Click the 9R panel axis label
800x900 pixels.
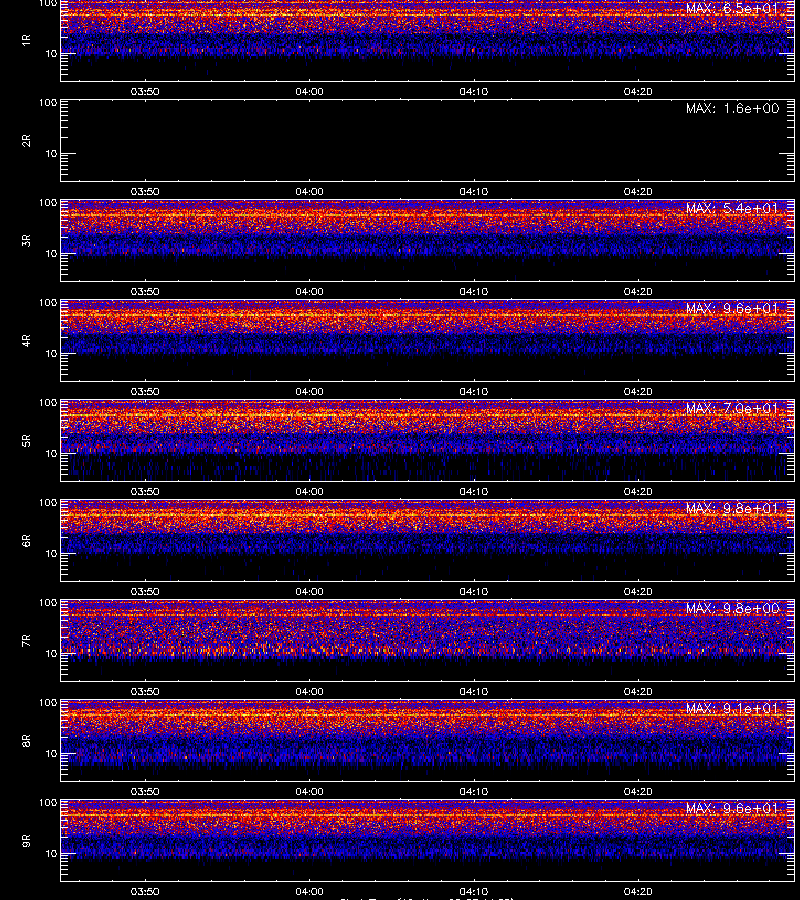26,840
